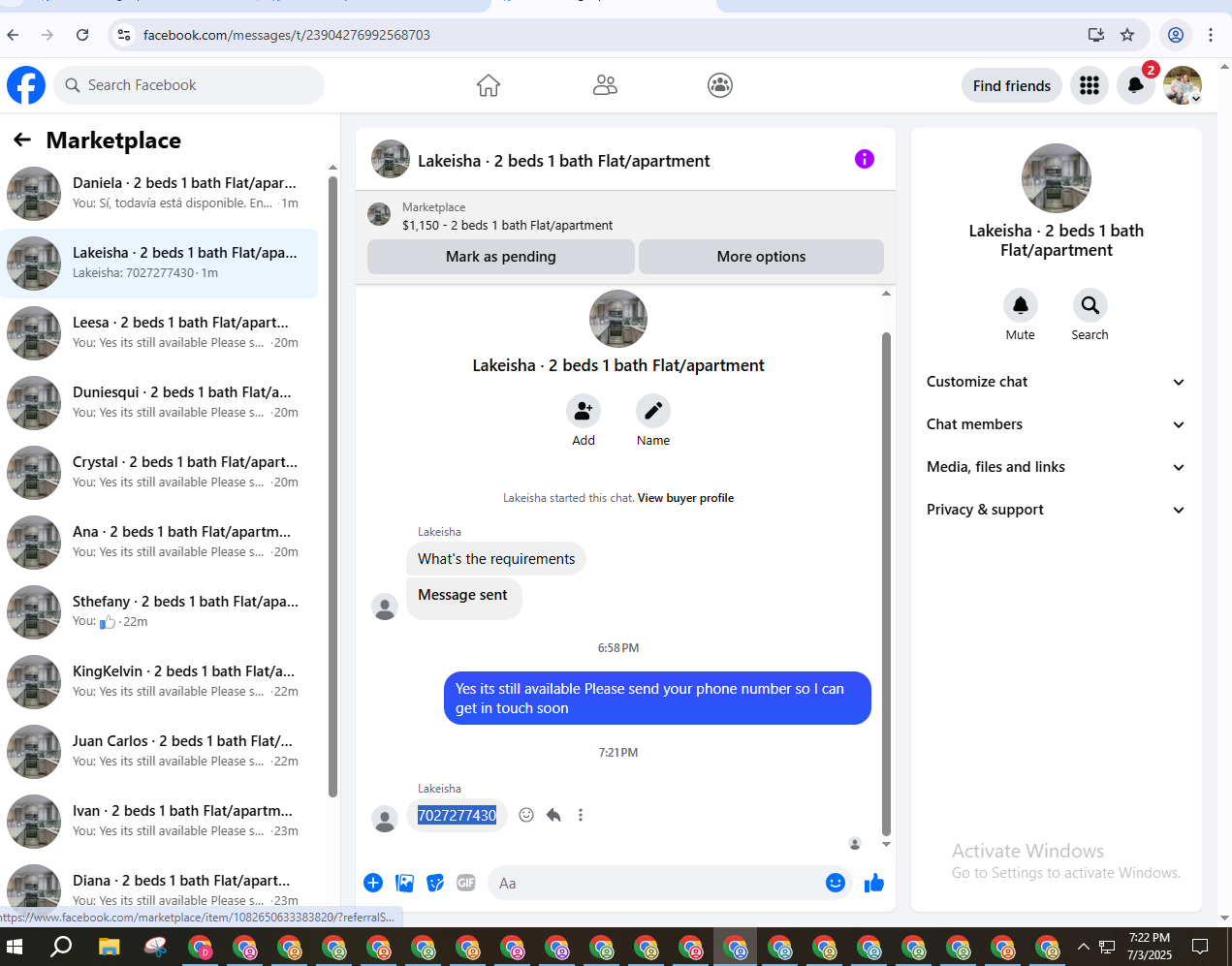Search in conversation with magnifier icon

(1090, 305)
